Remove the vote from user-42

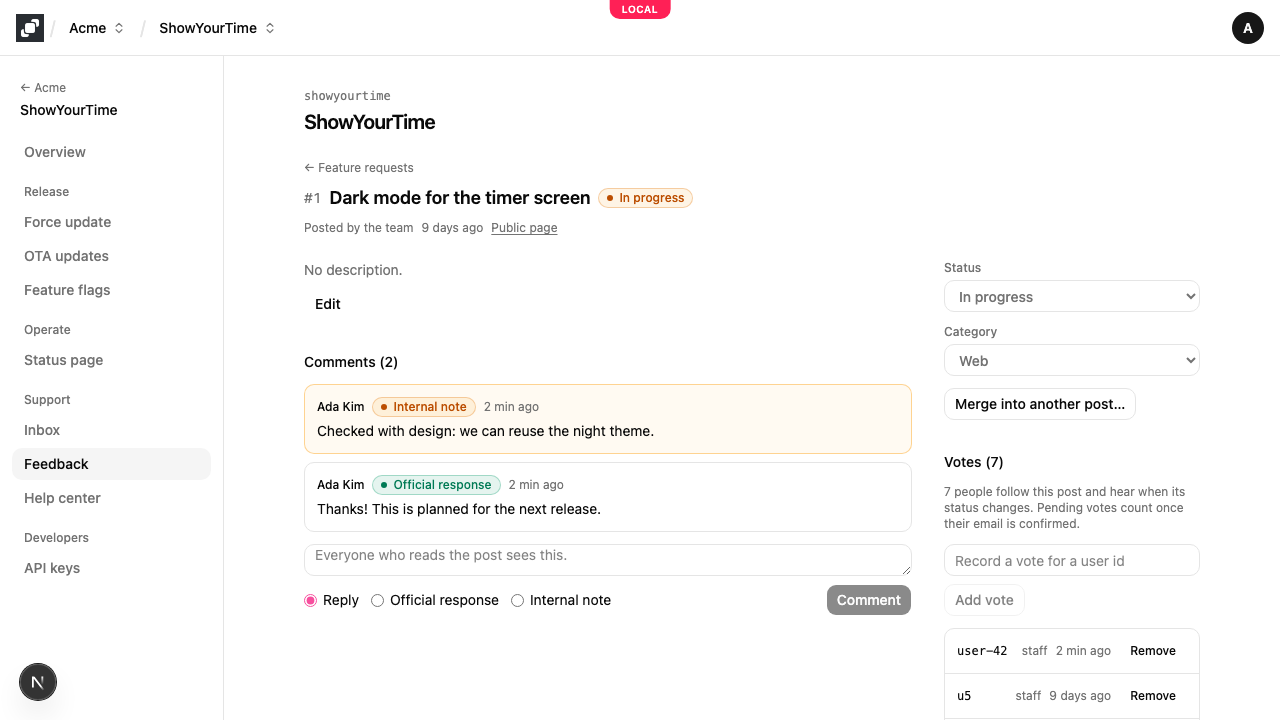coord(1153,651)
